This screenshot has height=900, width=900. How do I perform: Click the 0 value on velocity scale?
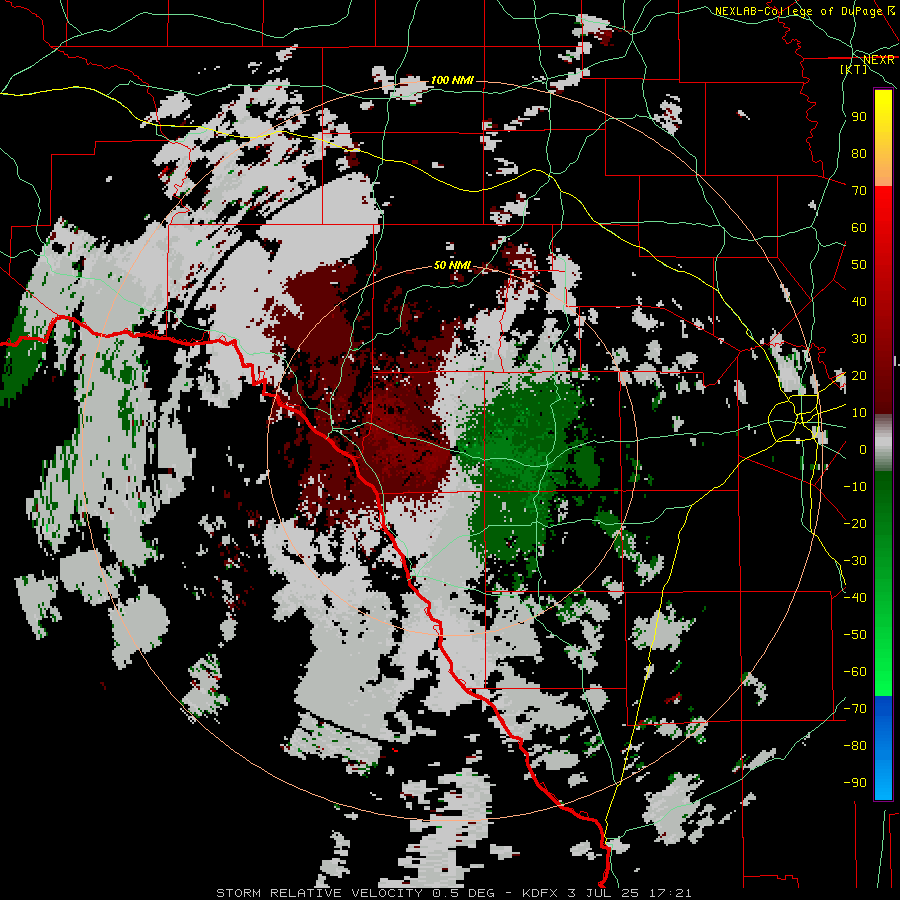pos(863,450)
